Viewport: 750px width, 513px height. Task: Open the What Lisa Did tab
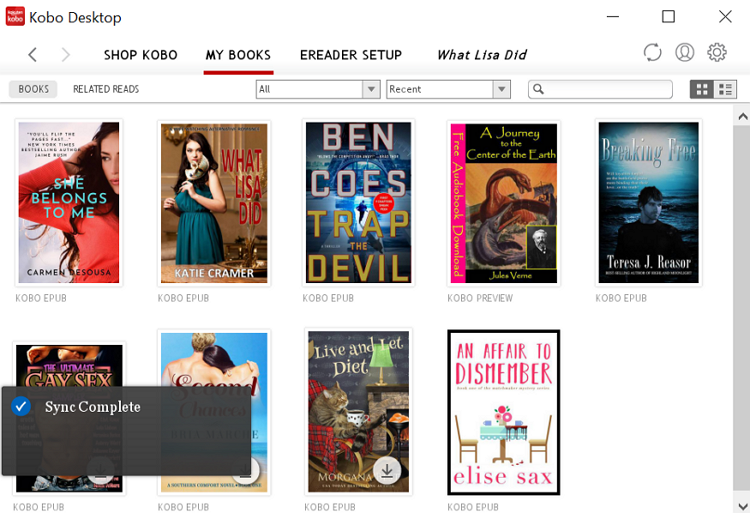[x=482, y=55]
